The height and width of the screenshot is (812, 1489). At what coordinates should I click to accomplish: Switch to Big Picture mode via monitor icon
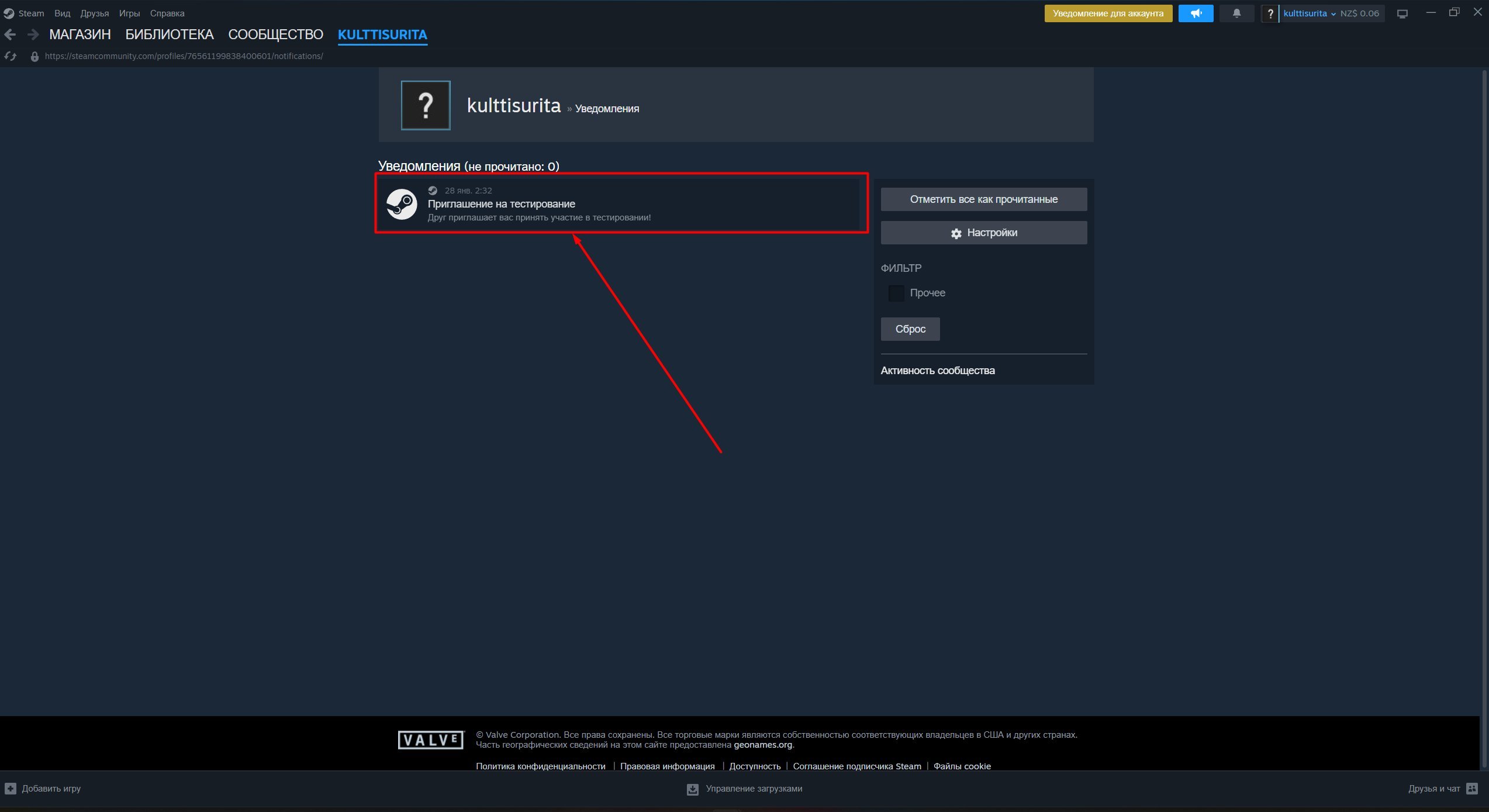(x=1402, y=13)
